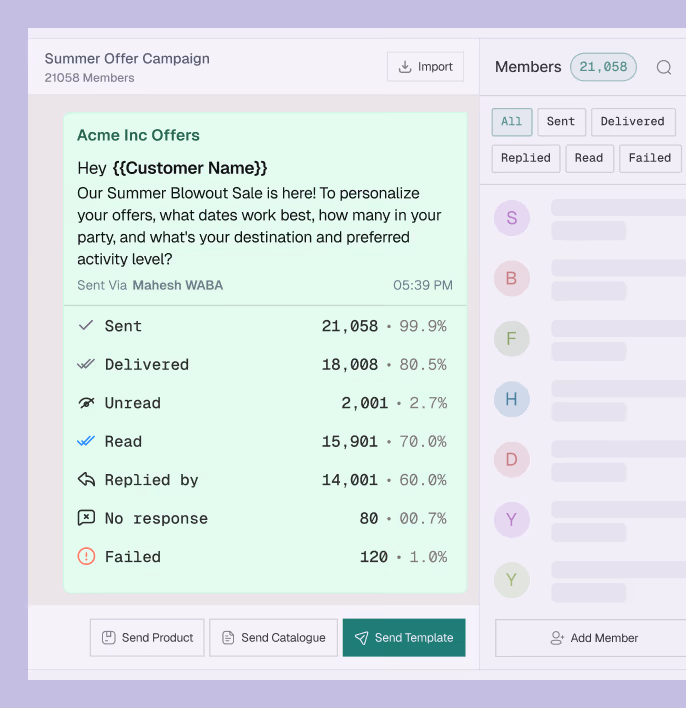
Task: Click the Delivered double-check icon
Action: coord(86,365)
